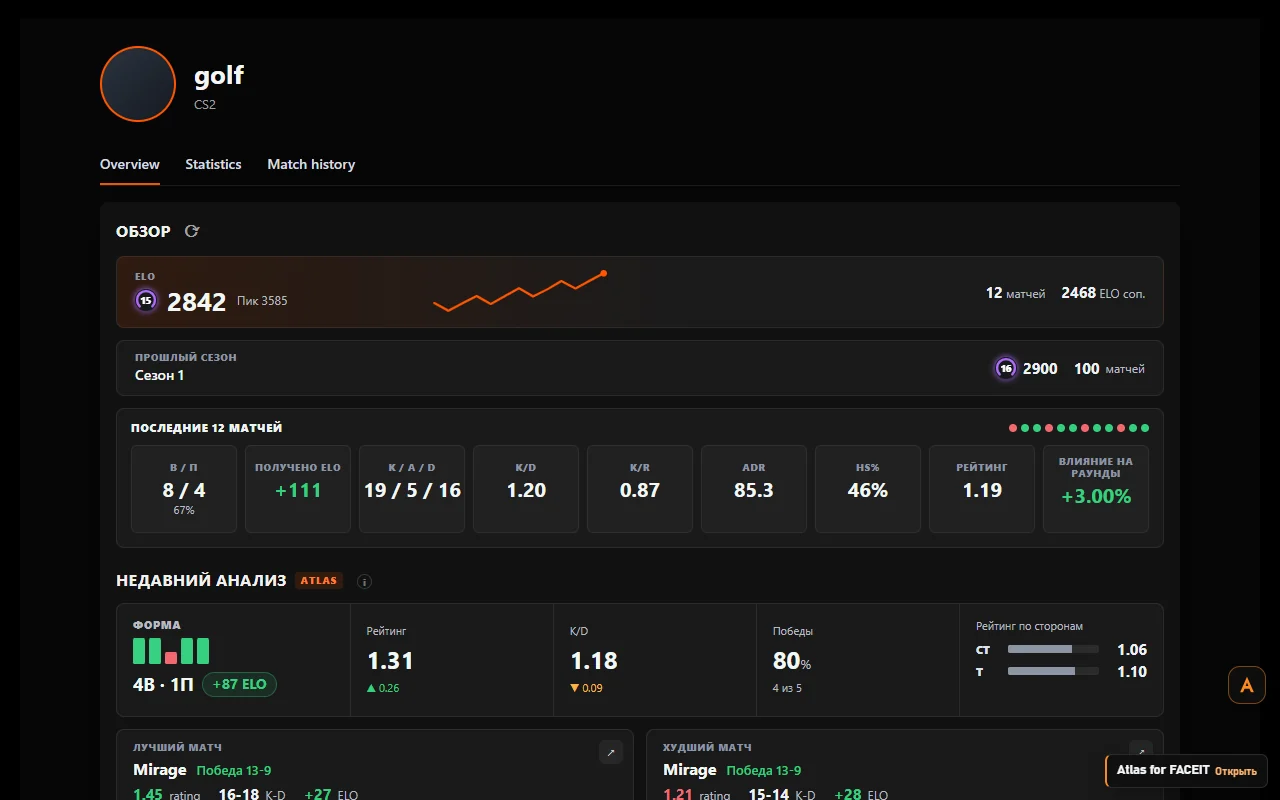Click the refresh icon next to ОБЗОР

[192, 231]
